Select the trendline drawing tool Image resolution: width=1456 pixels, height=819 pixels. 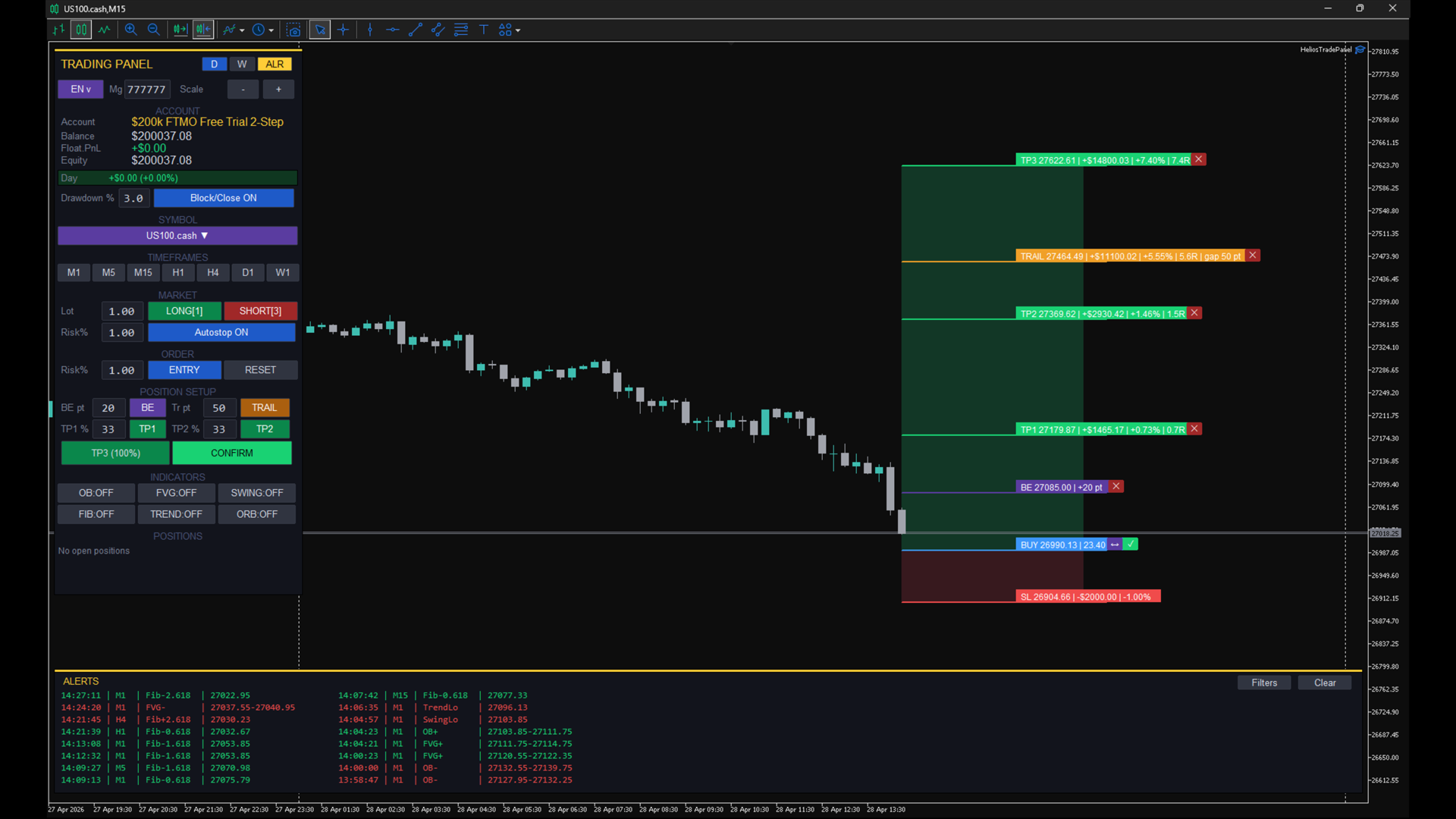(x=415, y=30)
